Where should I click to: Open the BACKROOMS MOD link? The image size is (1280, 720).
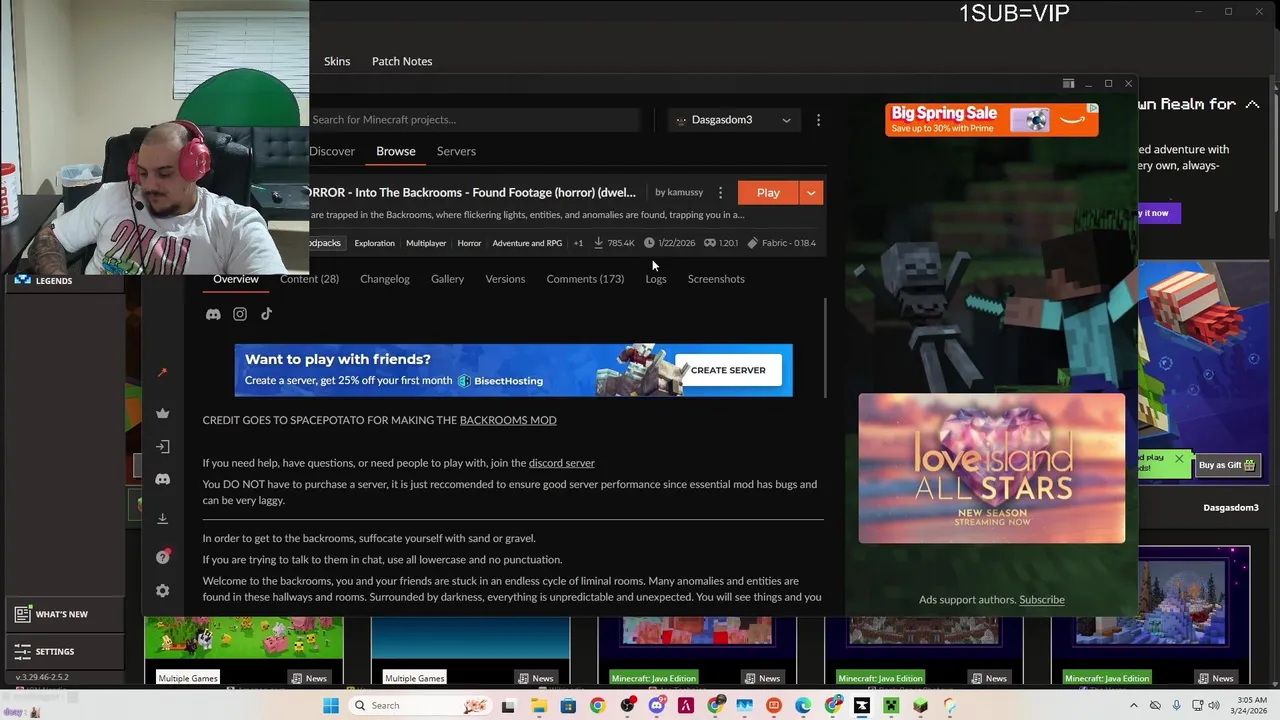[508, 420]
